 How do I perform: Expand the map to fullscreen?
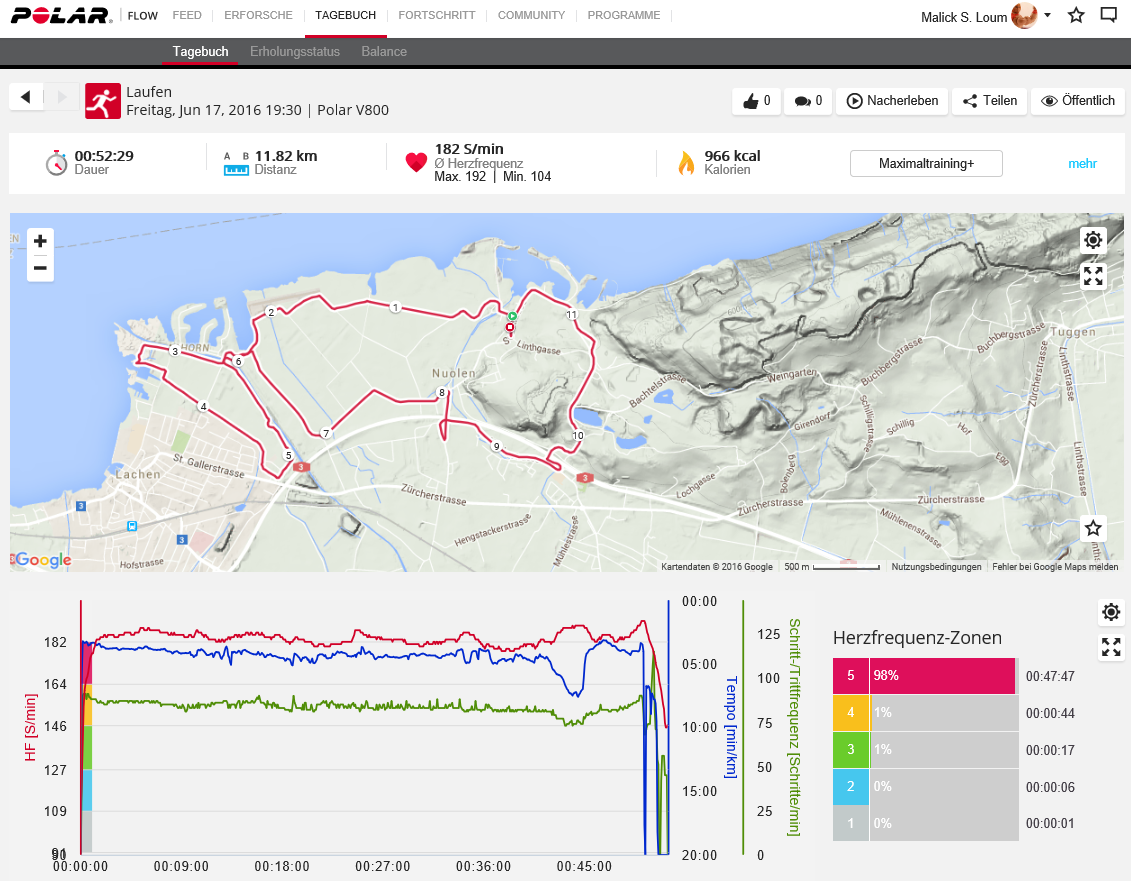pos(1093,276)
